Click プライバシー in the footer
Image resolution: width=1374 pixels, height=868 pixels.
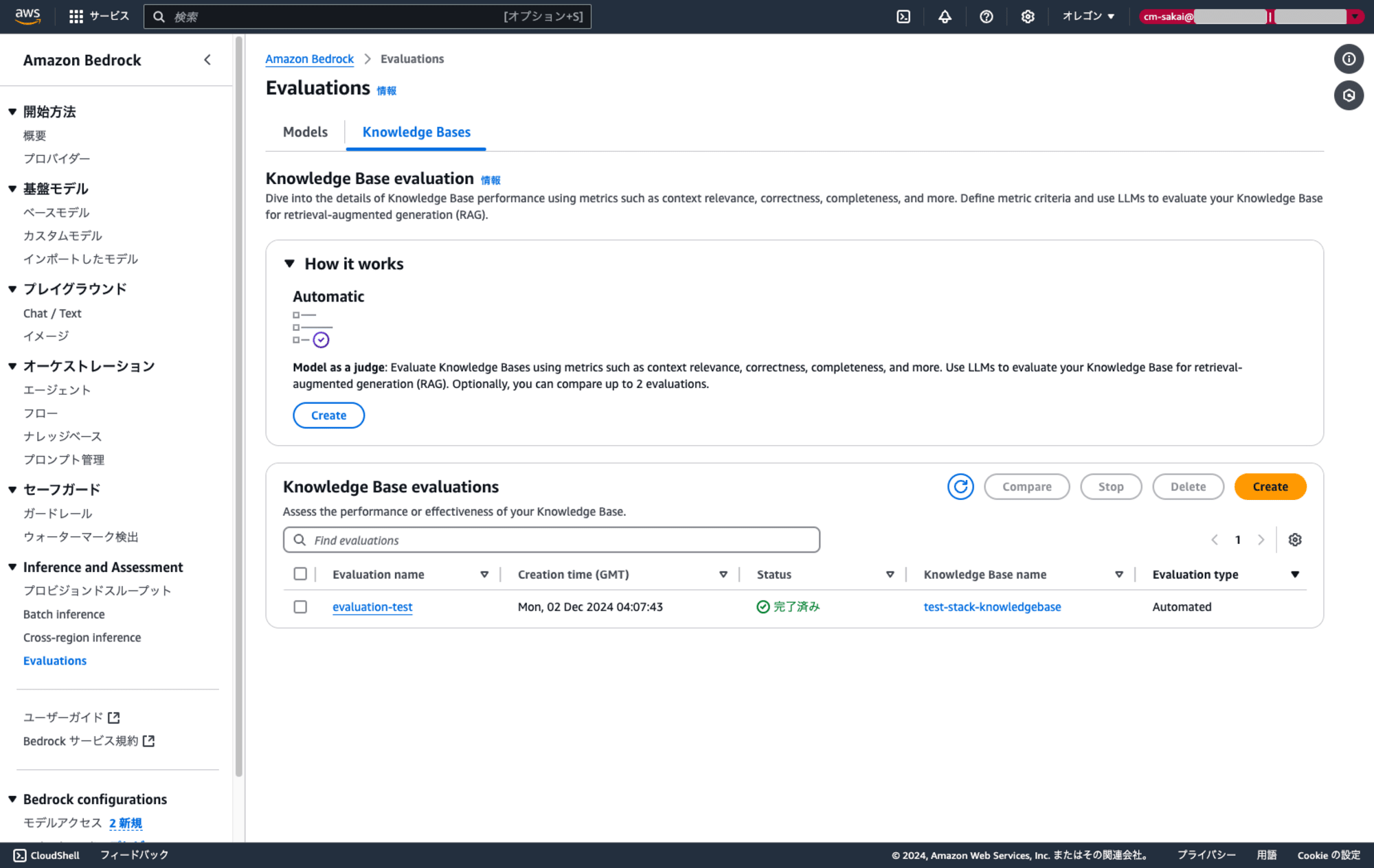1206,855
